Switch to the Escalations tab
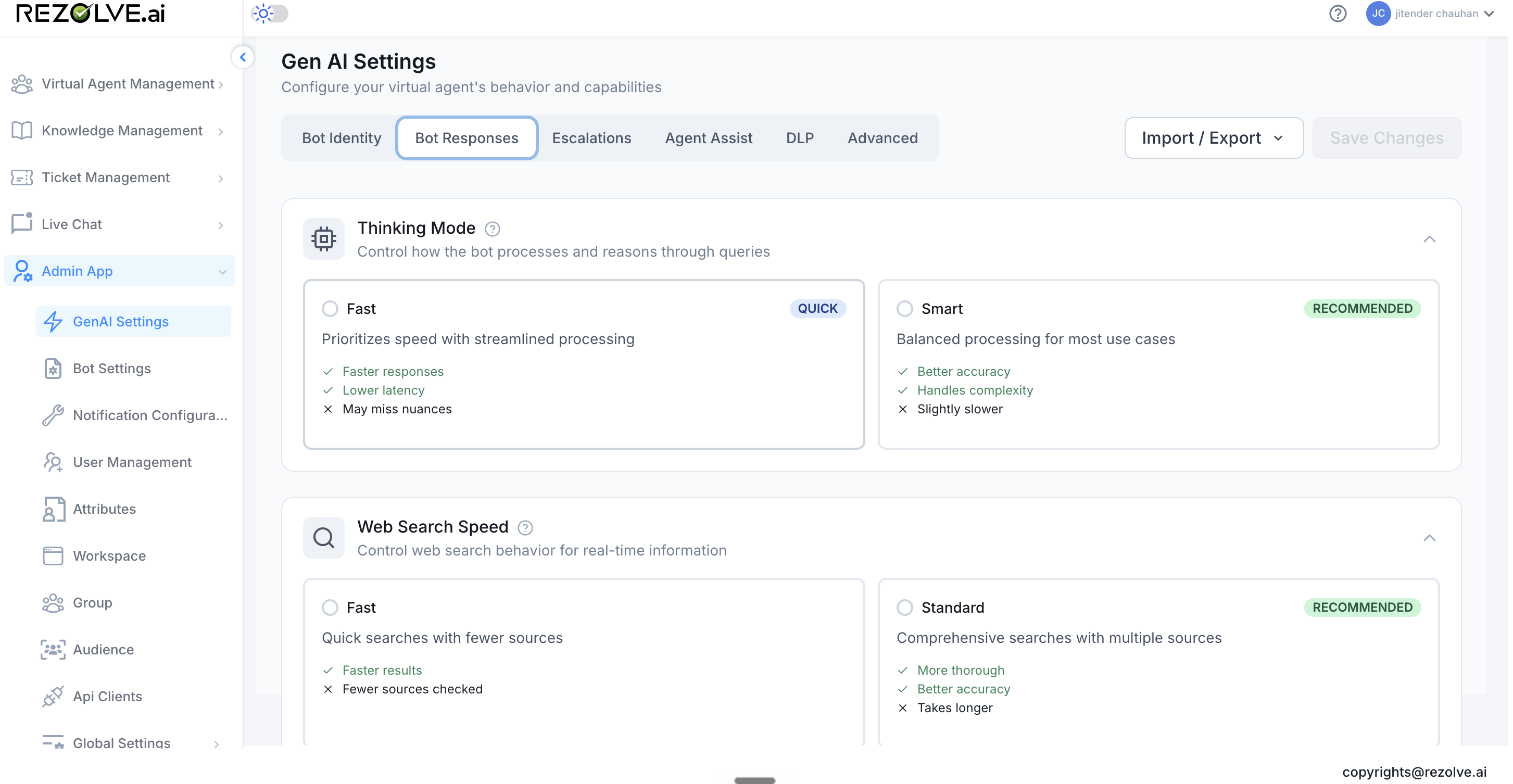Image resolution: width=1513 pixels, height=784 pixels. coord(591,138)
